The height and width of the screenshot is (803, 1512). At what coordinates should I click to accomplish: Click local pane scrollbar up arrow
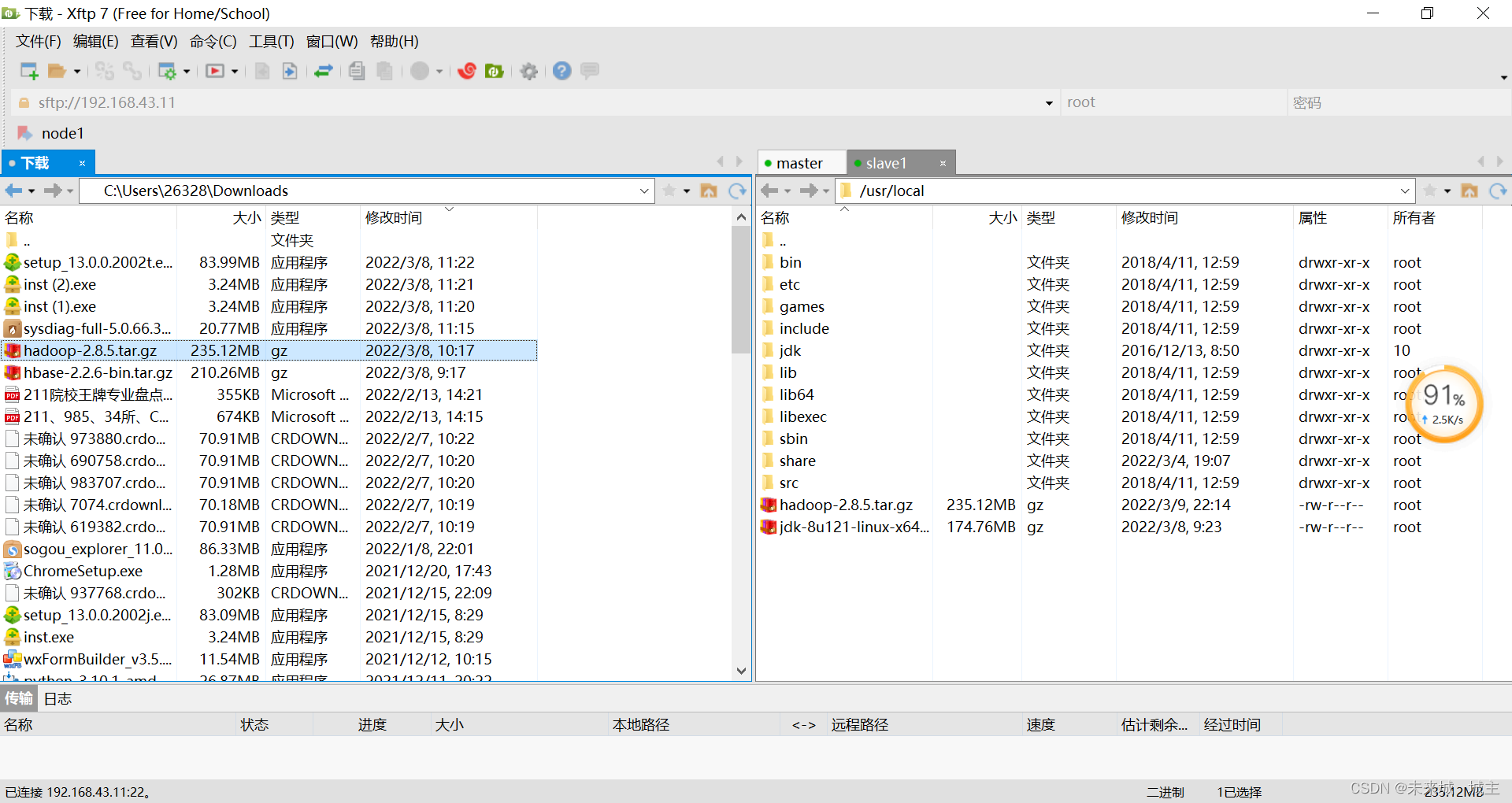tap(741, 217)
